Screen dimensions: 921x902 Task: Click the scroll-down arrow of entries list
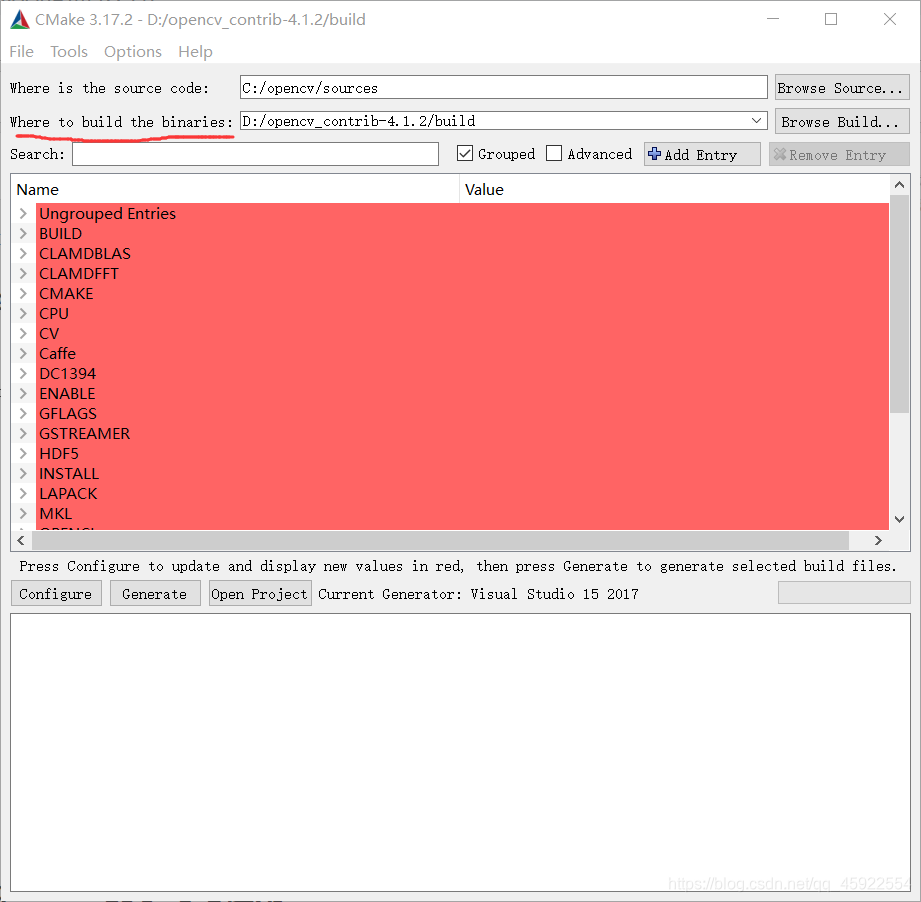(899, 519)
